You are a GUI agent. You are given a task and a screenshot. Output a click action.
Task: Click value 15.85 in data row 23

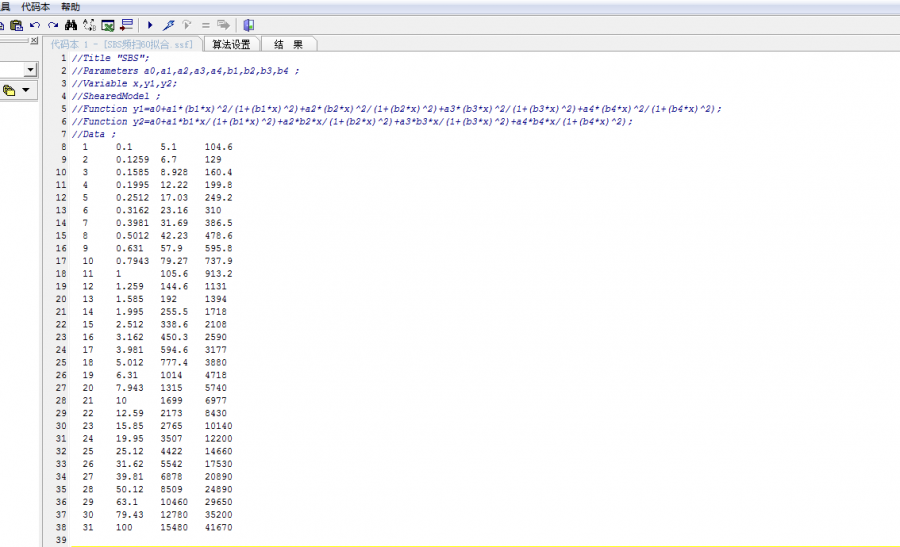click(x=130, y=426)
